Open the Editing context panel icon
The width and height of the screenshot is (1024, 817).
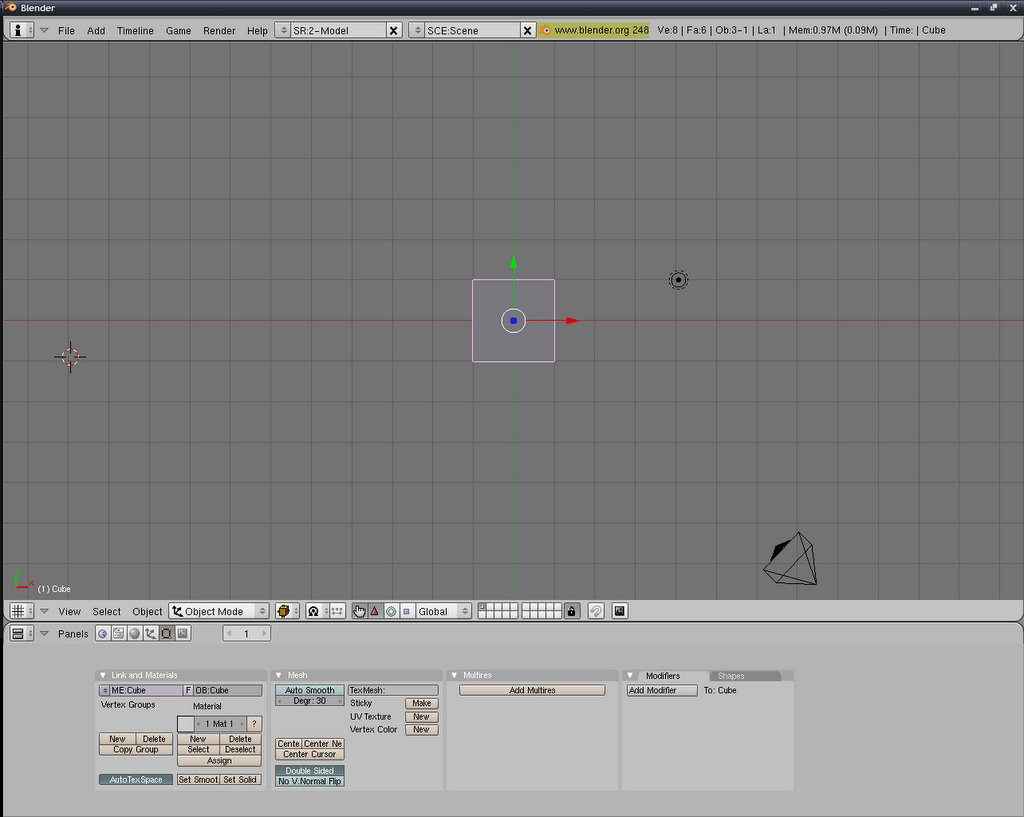(166, 633)
